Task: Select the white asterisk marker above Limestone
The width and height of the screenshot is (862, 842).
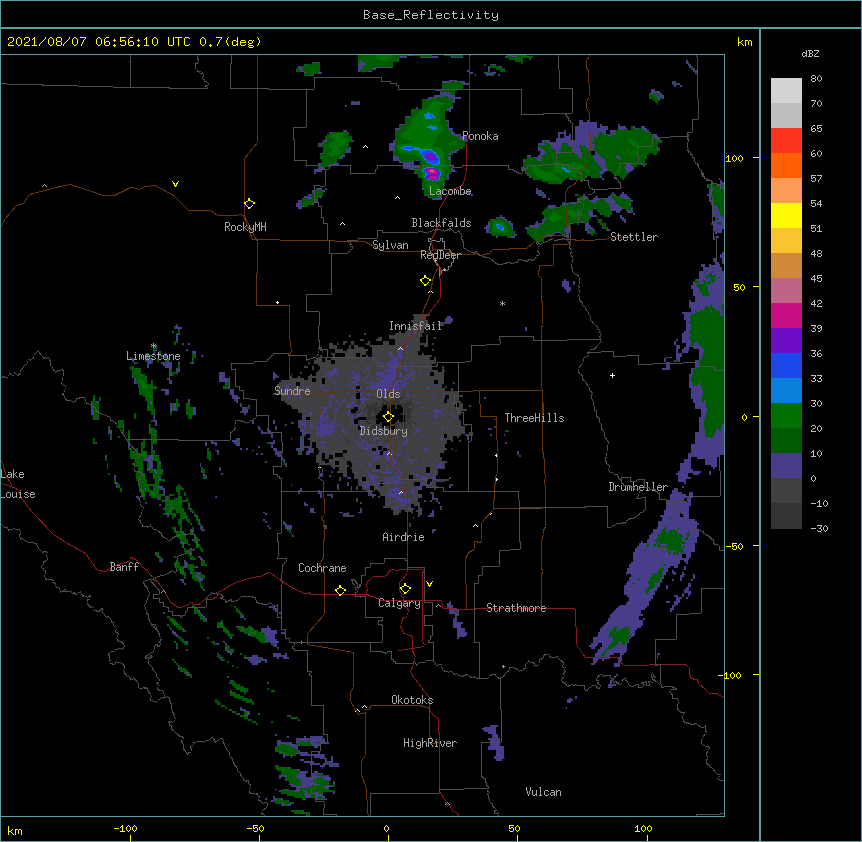Action: (154, 346)
